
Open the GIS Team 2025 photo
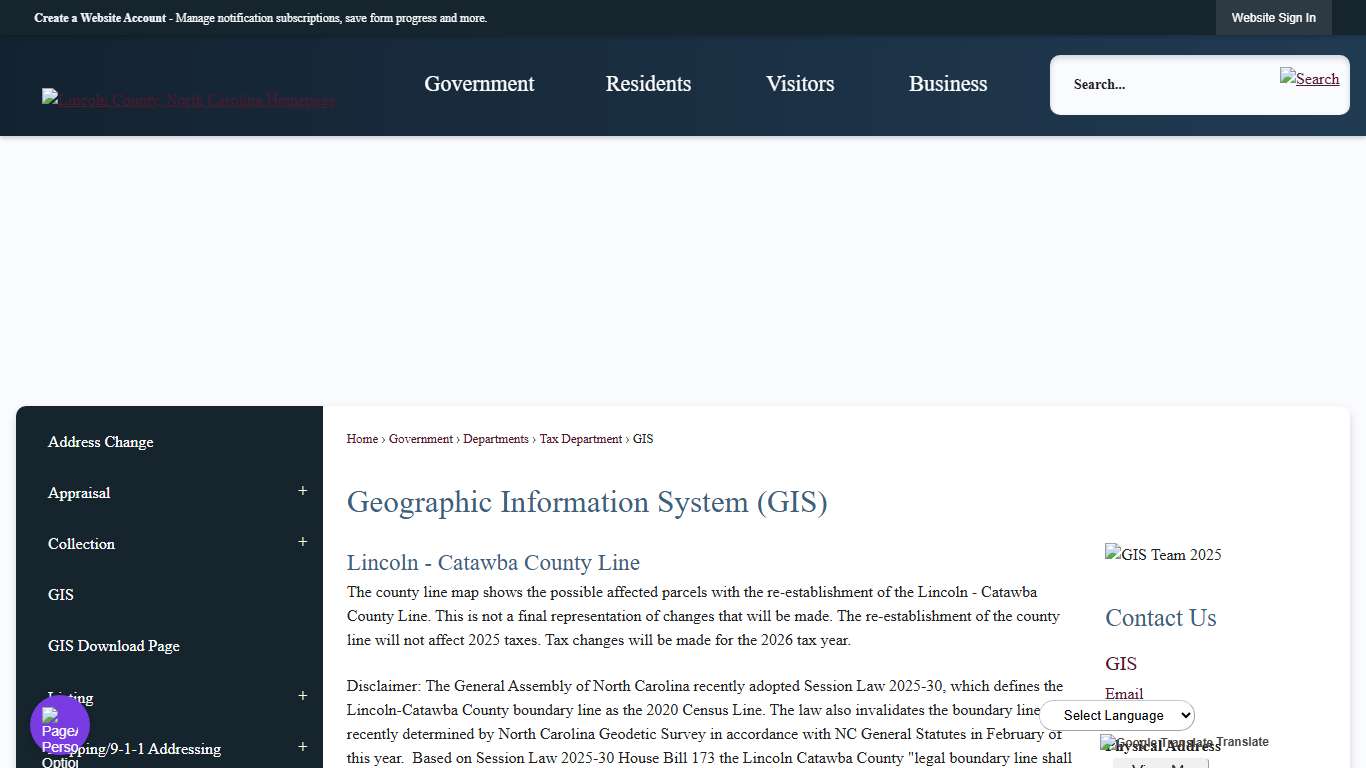click(1163, 554)
